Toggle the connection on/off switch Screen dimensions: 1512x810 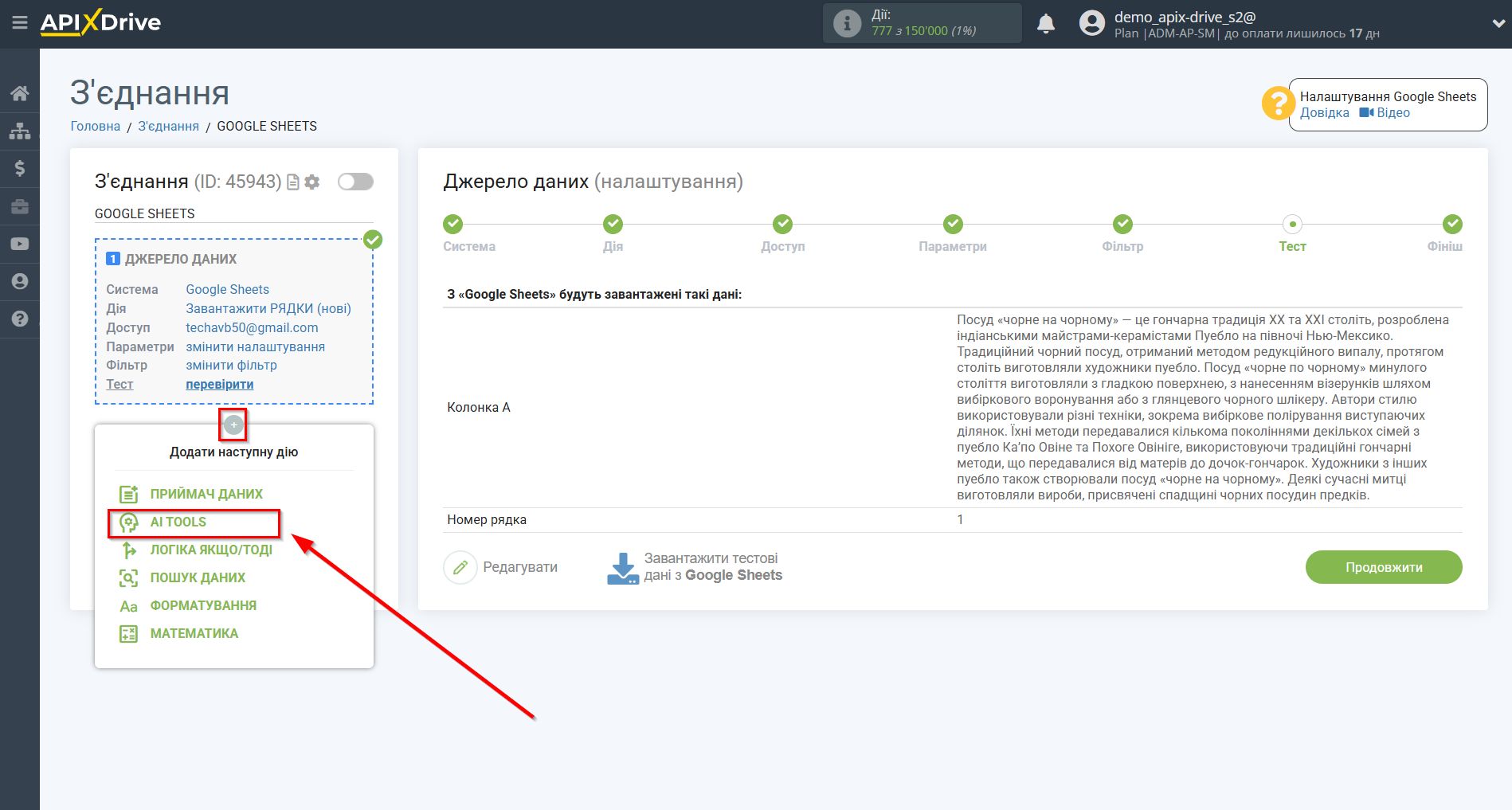tap(355, 182)
